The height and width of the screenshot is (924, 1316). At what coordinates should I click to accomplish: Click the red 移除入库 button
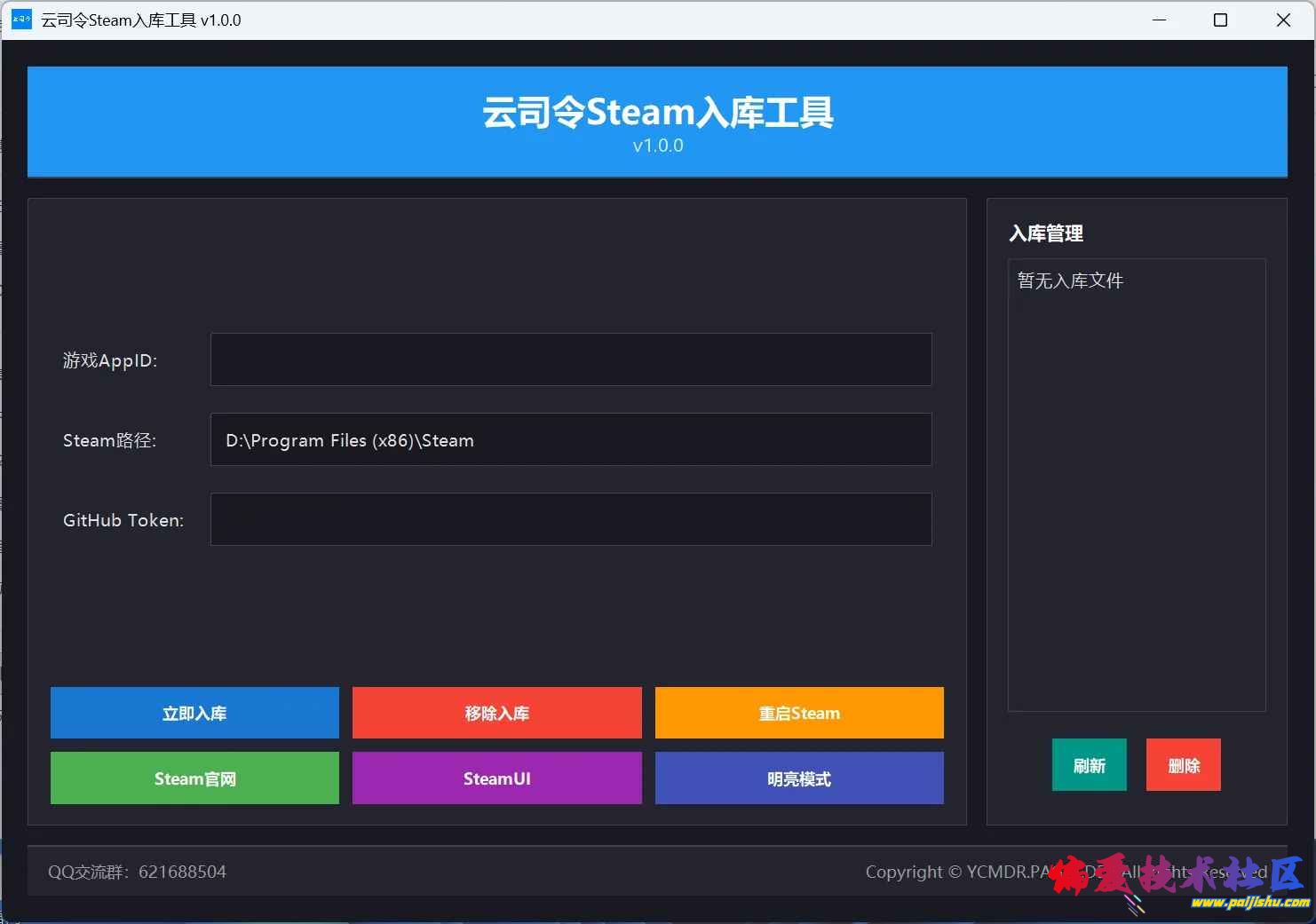click(x=496, y=713)
